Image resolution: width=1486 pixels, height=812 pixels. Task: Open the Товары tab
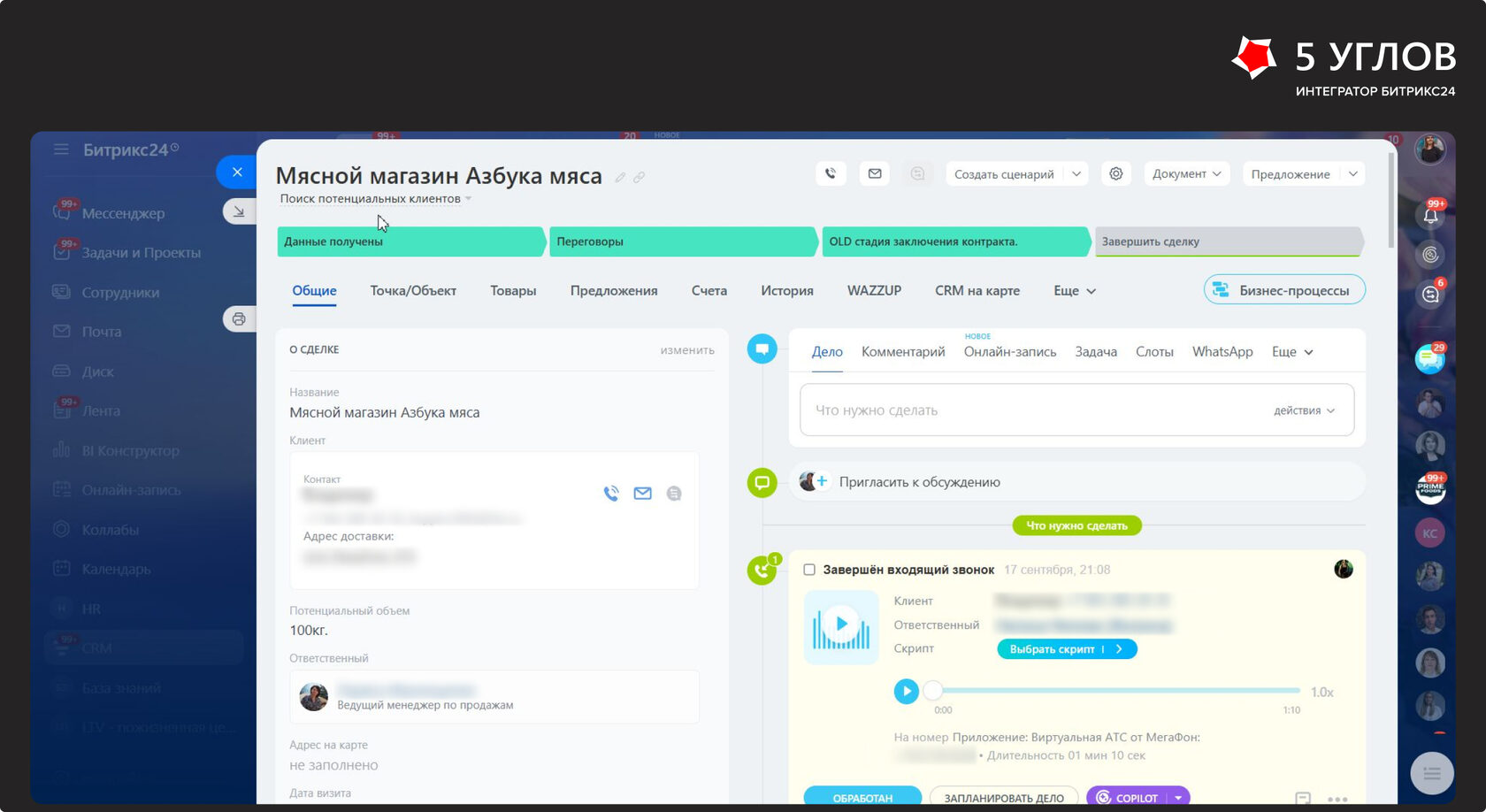(513, 291)
